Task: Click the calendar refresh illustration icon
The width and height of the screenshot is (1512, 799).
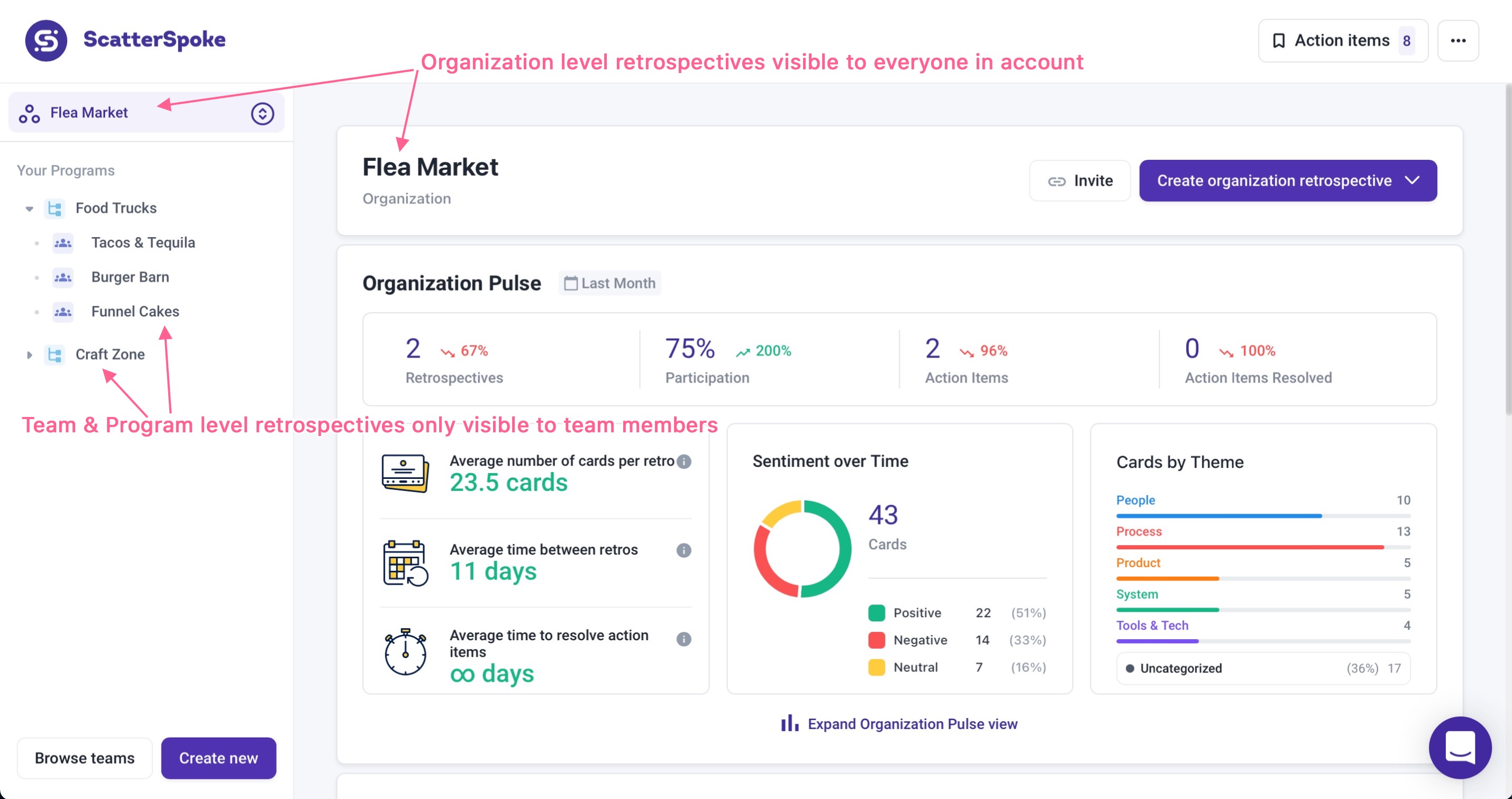Action: [405, 562]
